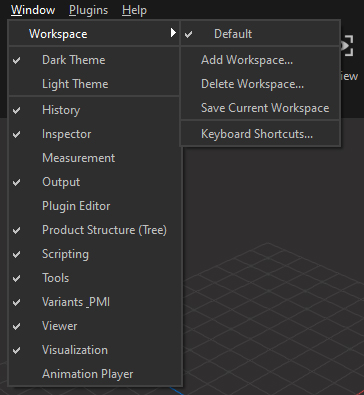
Task: Open Keyboard Shortcuts... dialog
Action: 260,134
